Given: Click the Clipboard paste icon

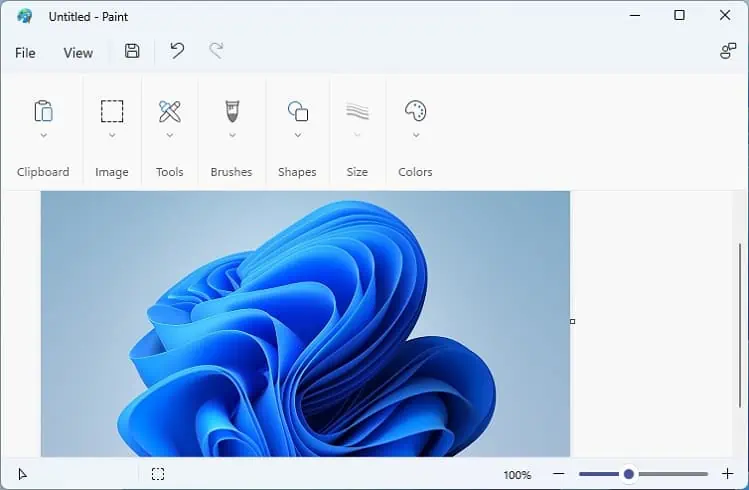Looking at the screenshot, I should coord(43,111).
